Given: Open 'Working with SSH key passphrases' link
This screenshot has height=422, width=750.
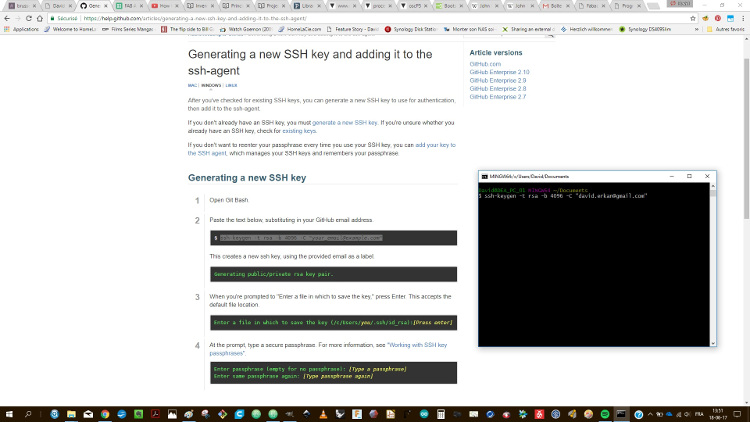Looking at the screenshot, I should 417,345.
